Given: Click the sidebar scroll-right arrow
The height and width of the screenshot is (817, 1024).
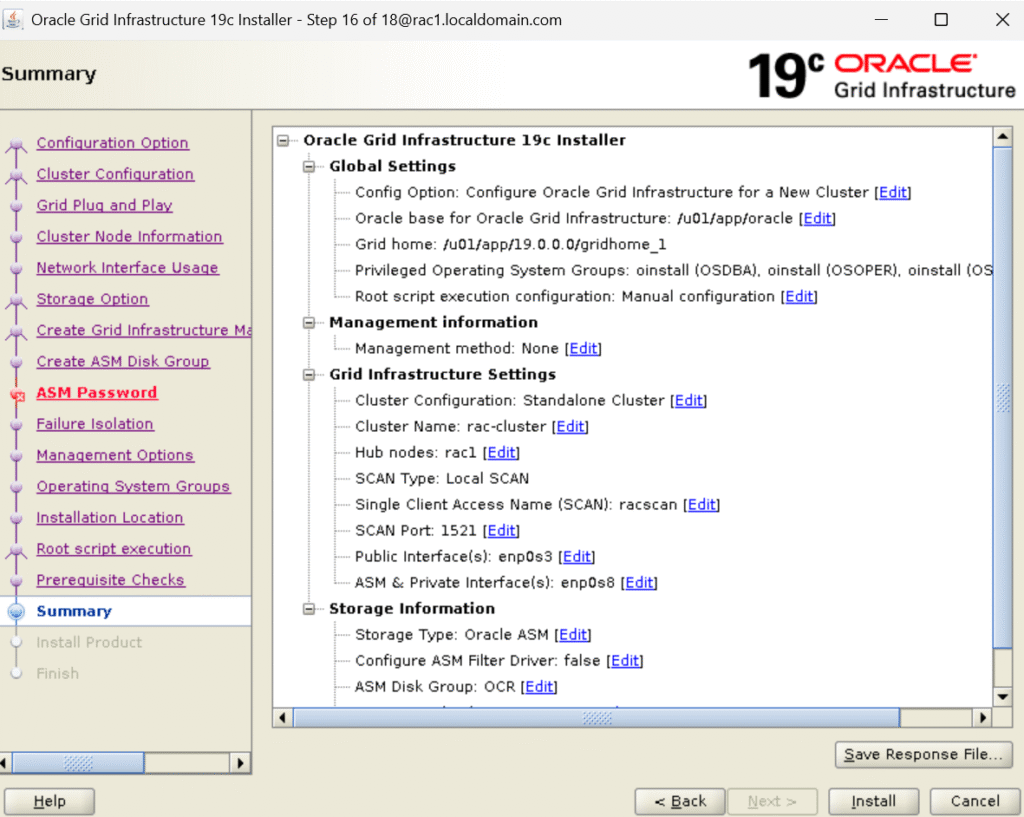Looking at the screenshot, I should point(240,763).
